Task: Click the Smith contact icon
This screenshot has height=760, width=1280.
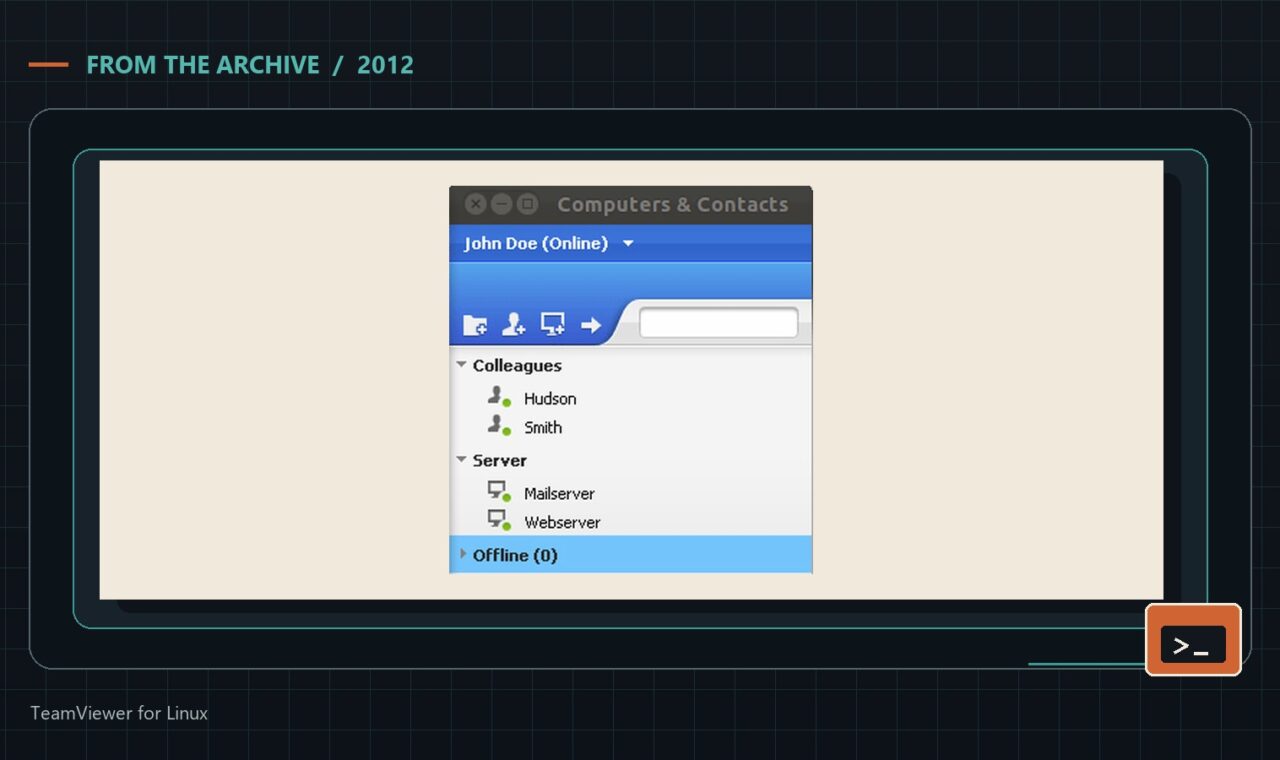Action: click(x=499, y=426)
